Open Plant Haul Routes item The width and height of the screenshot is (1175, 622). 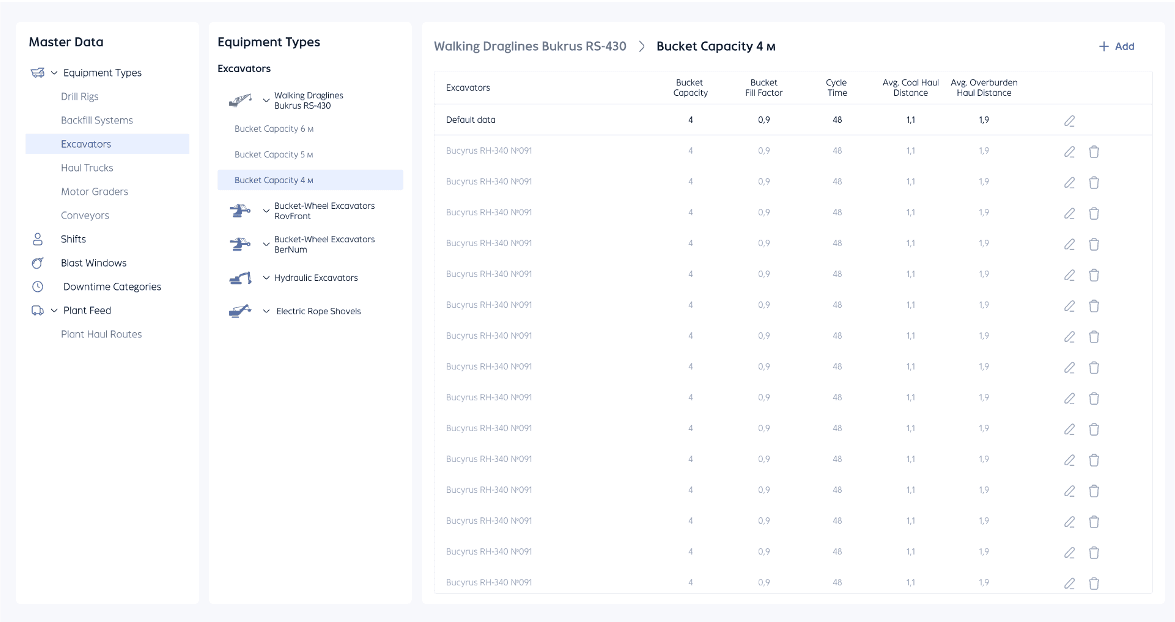pyautogui.click(x=101, y=334)
